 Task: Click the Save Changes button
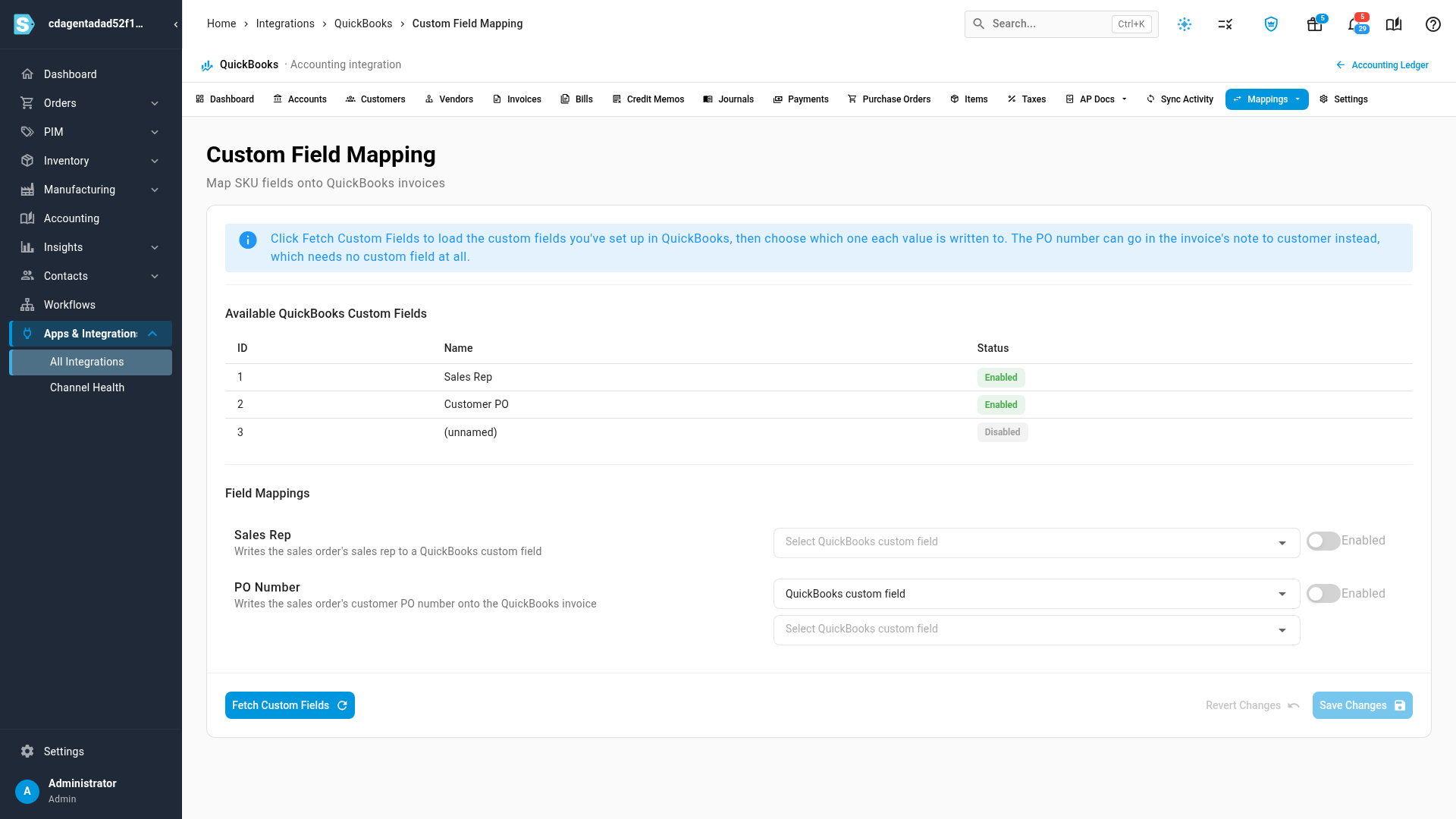tap(1362, 705)
